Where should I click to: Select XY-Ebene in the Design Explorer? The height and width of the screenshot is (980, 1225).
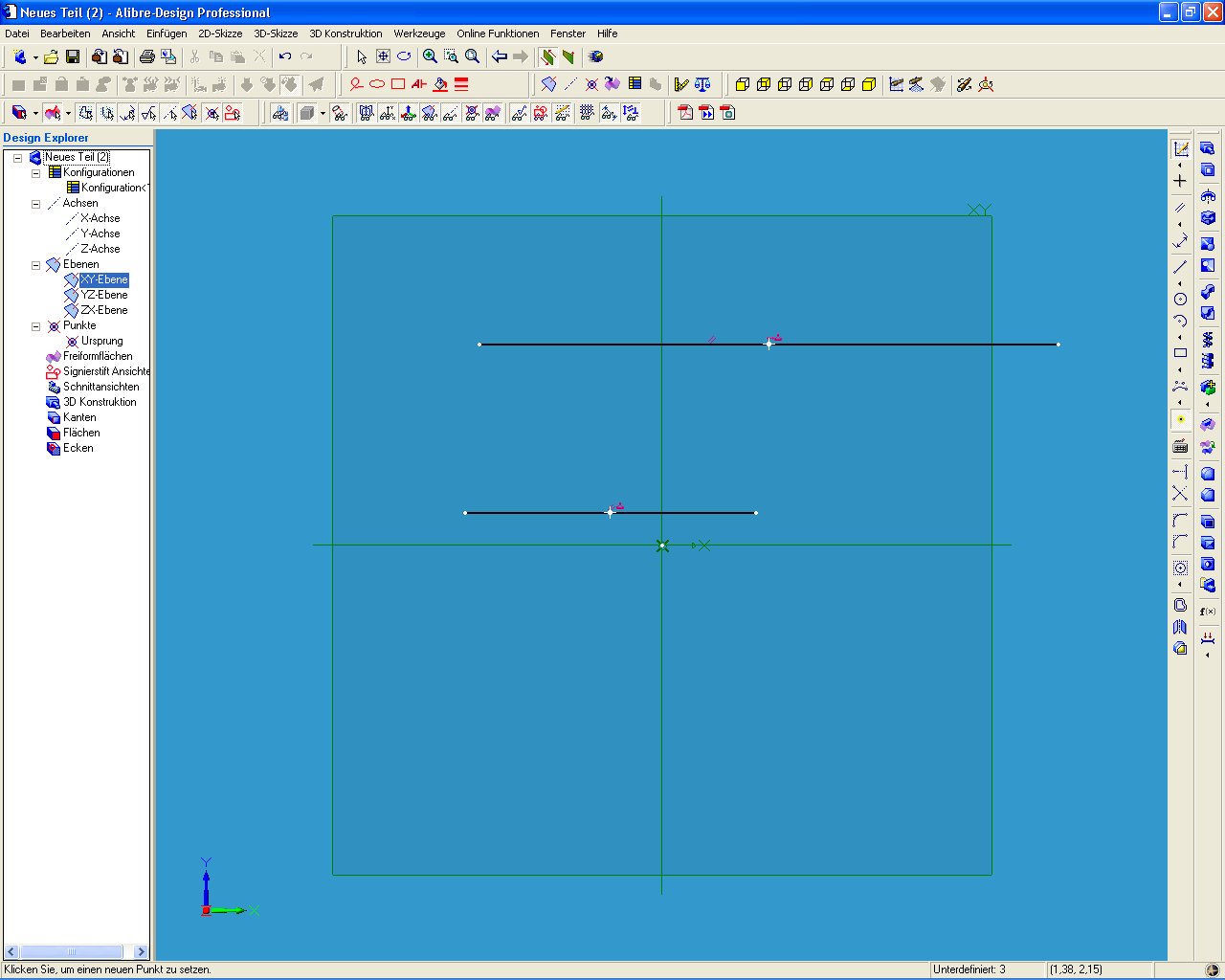103,279
